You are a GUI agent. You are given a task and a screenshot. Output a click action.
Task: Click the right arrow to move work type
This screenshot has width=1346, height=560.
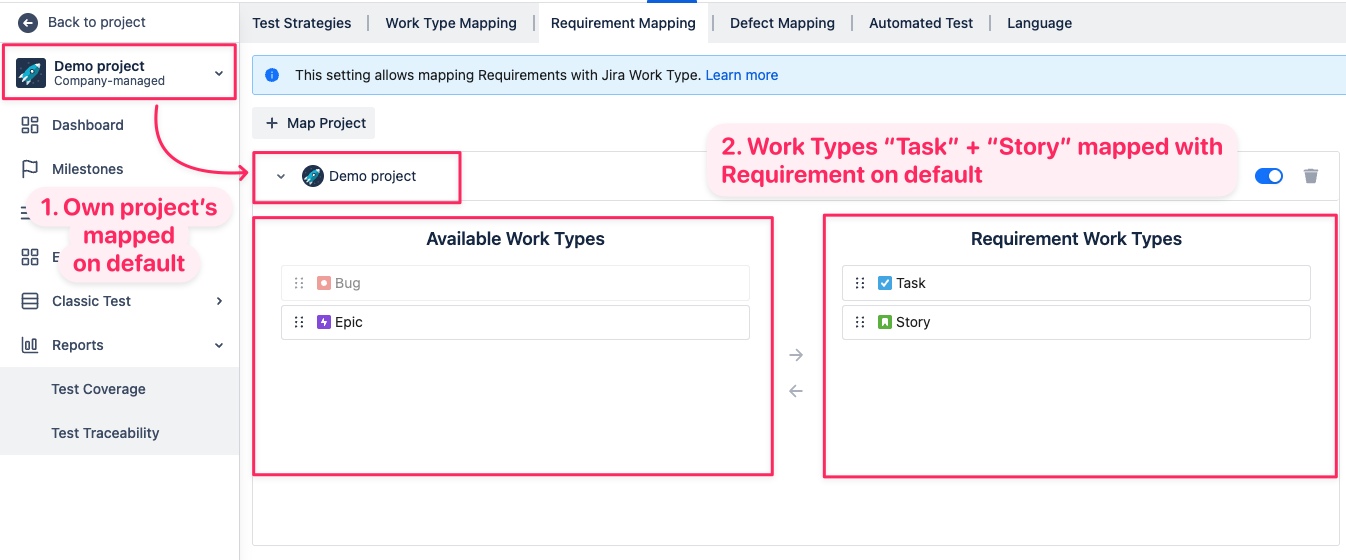click(x=796, y=355)
